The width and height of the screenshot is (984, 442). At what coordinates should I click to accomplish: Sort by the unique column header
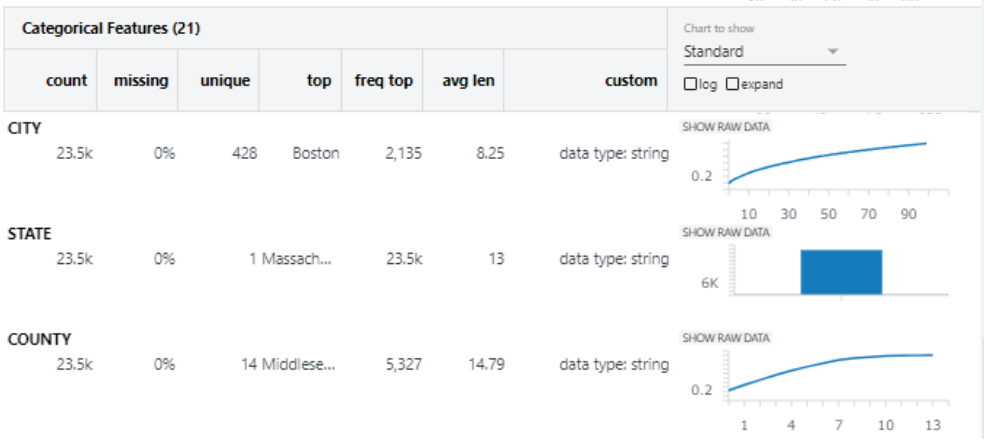(x=225, y=80)
